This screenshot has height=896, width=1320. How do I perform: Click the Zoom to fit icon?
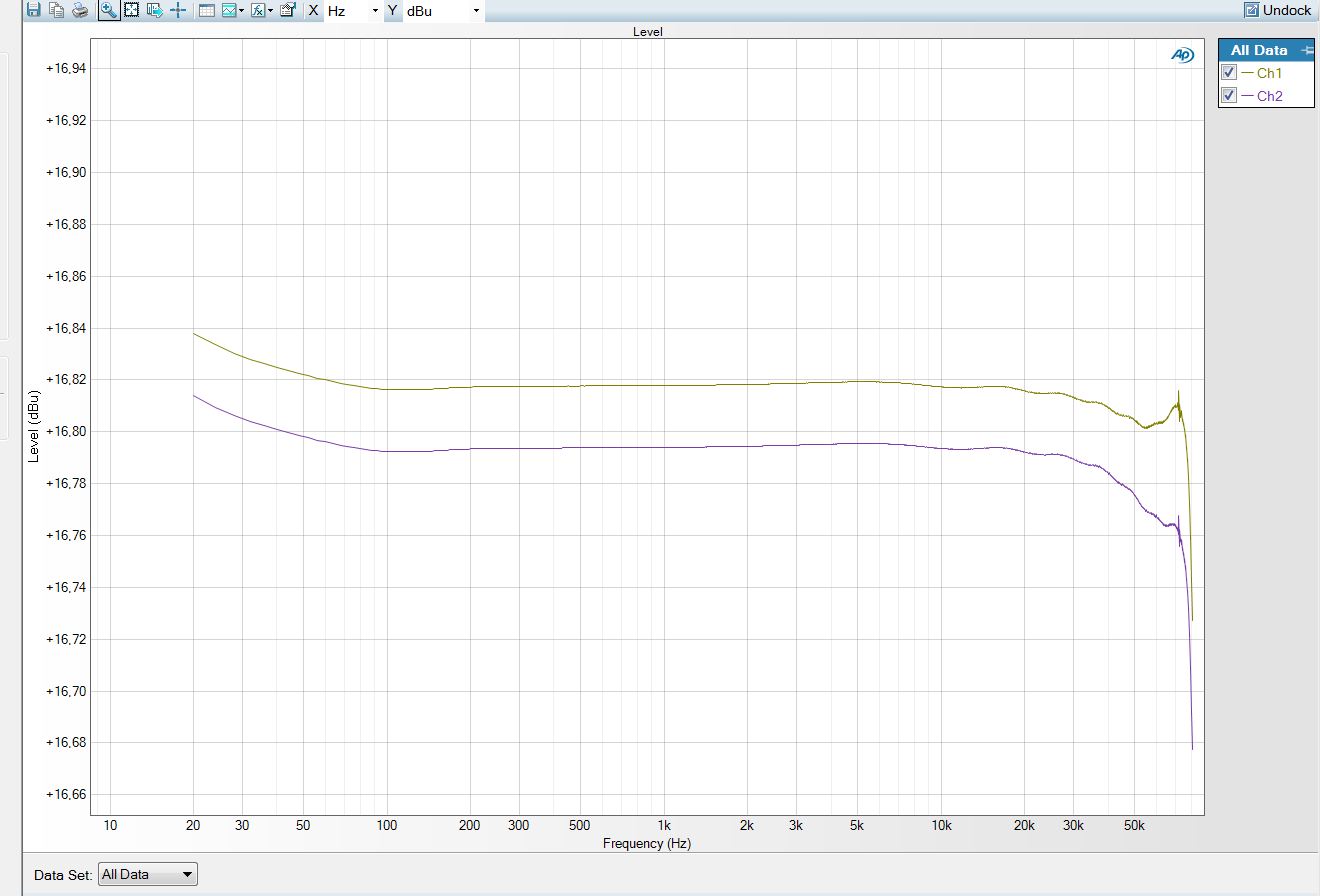(x=131, y=10)
